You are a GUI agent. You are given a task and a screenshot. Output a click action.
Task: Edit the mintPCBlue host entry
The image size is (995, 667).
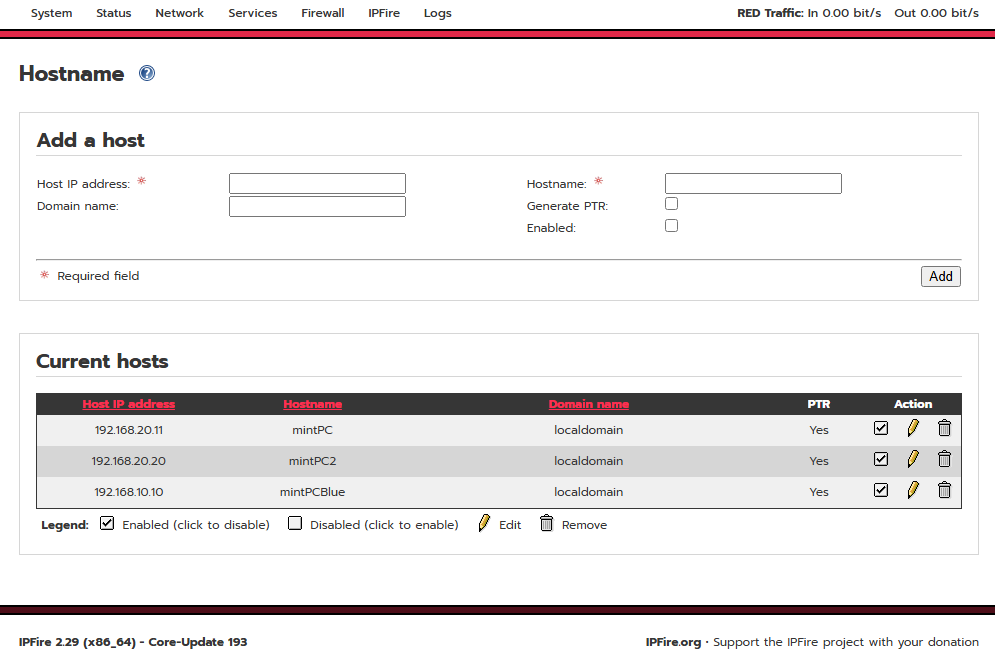click(913, 490)
